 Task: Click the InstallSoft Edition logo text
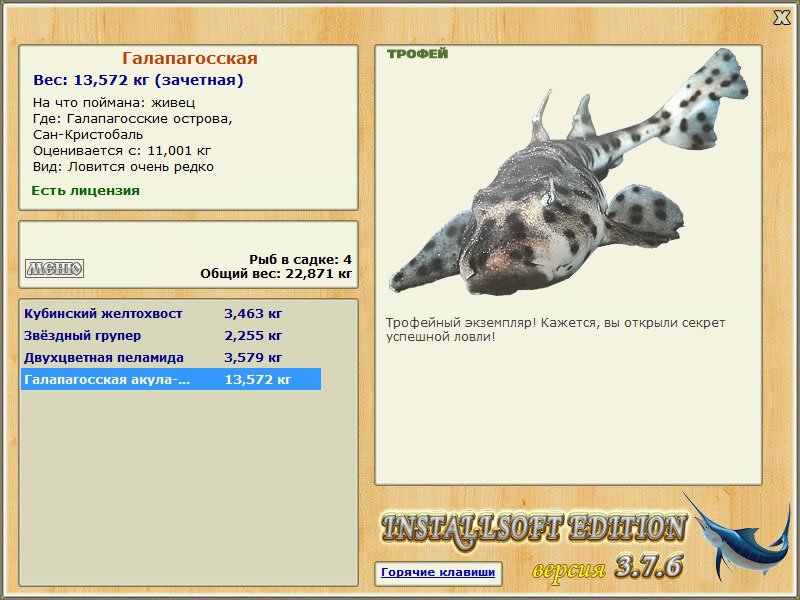click(534, 530)
